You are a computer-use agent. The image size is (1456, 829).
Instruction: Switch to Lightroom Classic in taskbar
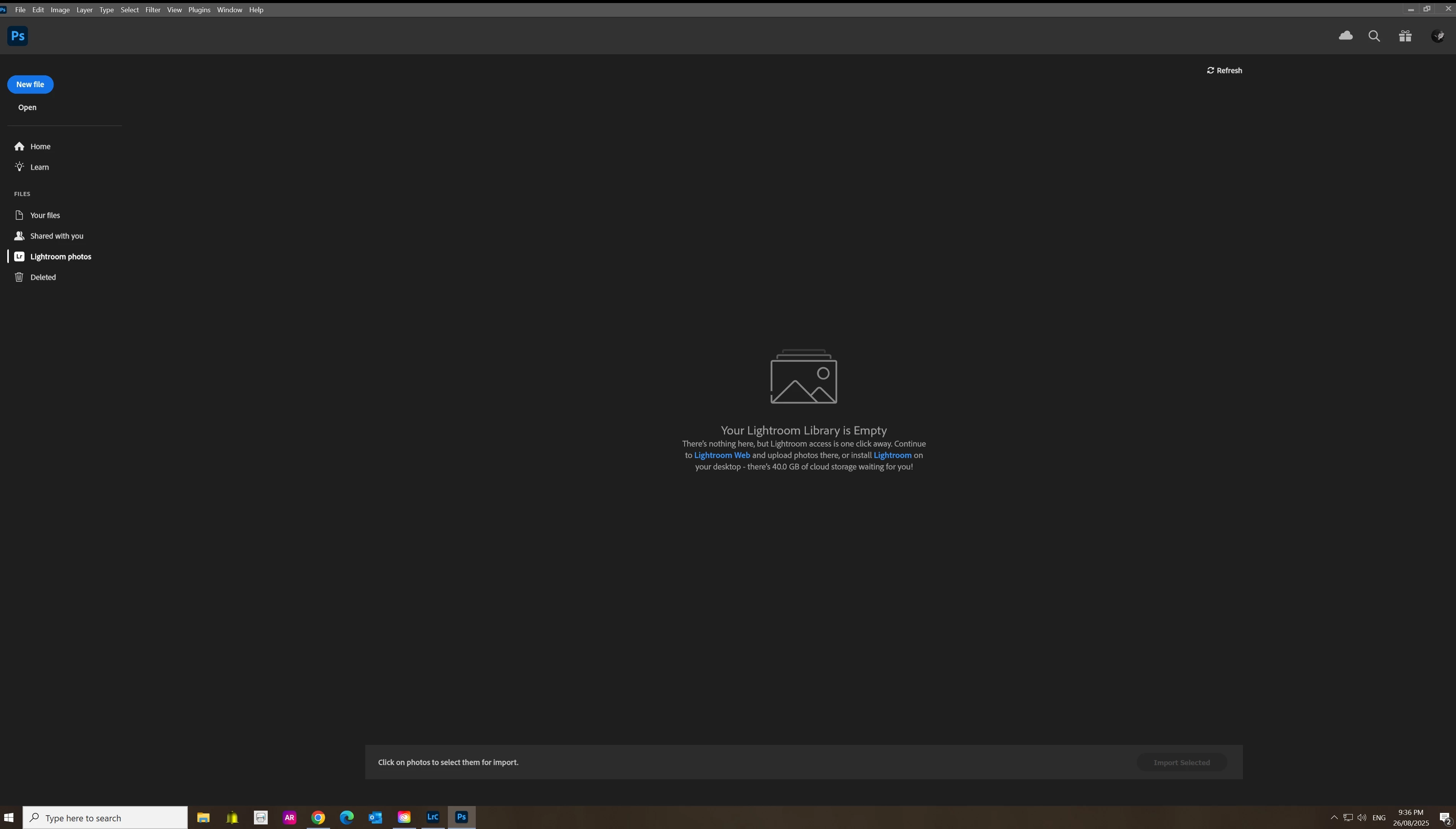tap(433, 817)
